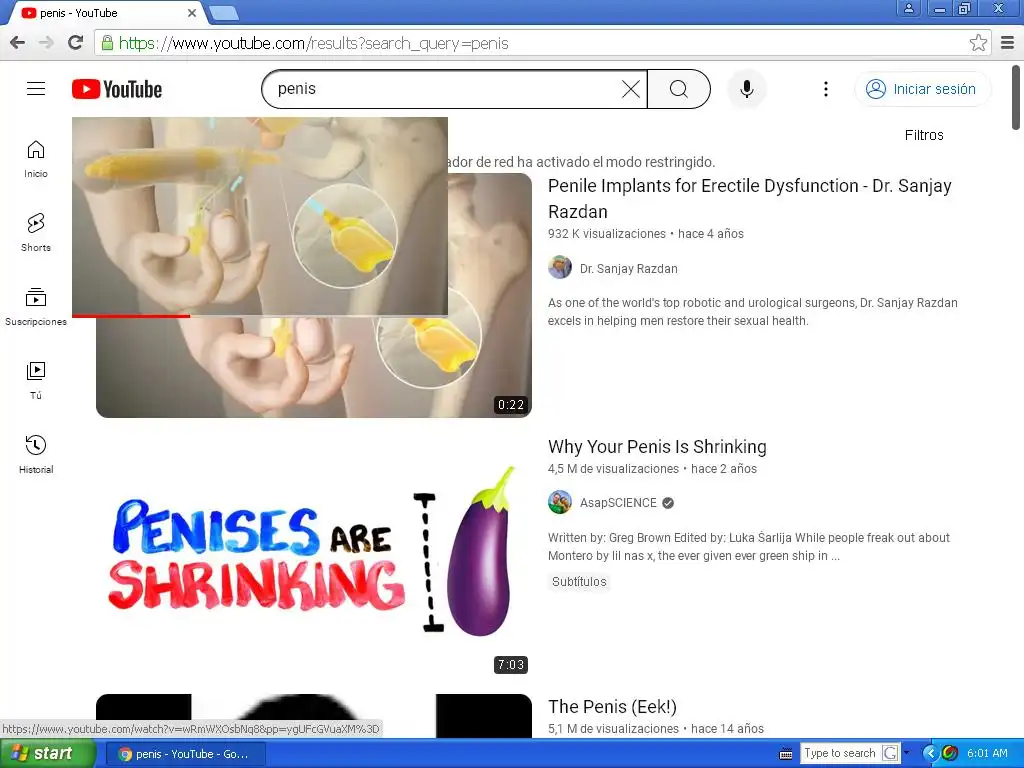Viewport: 1024px width, 768px height.
Task: Click the hovered video inline preview popup
Action: pyautogui.click(x=260, y=216)
